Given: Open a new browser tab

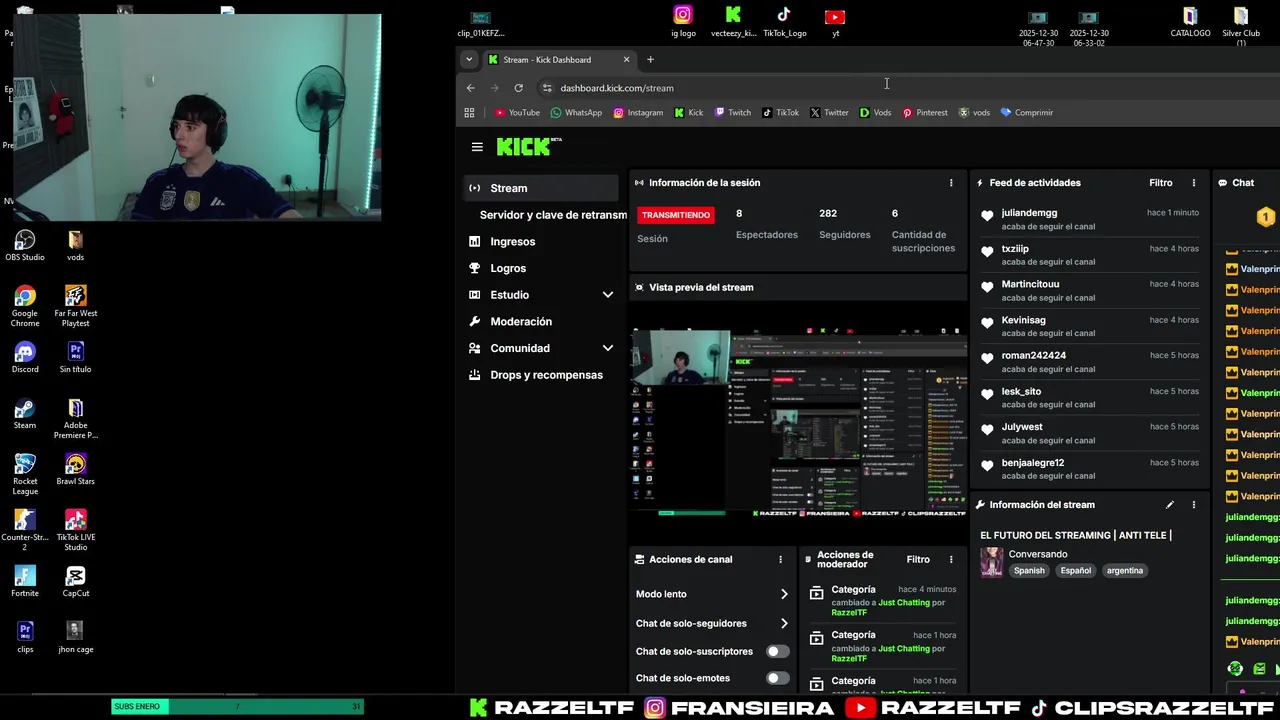Looking at the screenshot, I should [x=650, y=60].
